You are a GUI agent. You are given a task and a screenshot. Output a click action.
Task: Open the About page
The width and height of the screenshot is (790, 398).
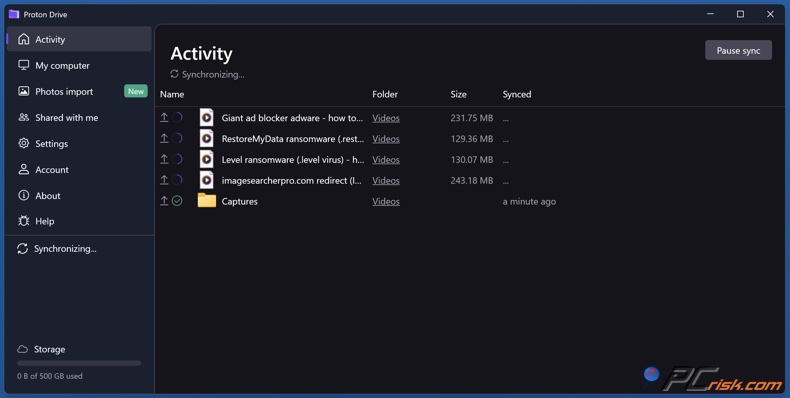79,195
